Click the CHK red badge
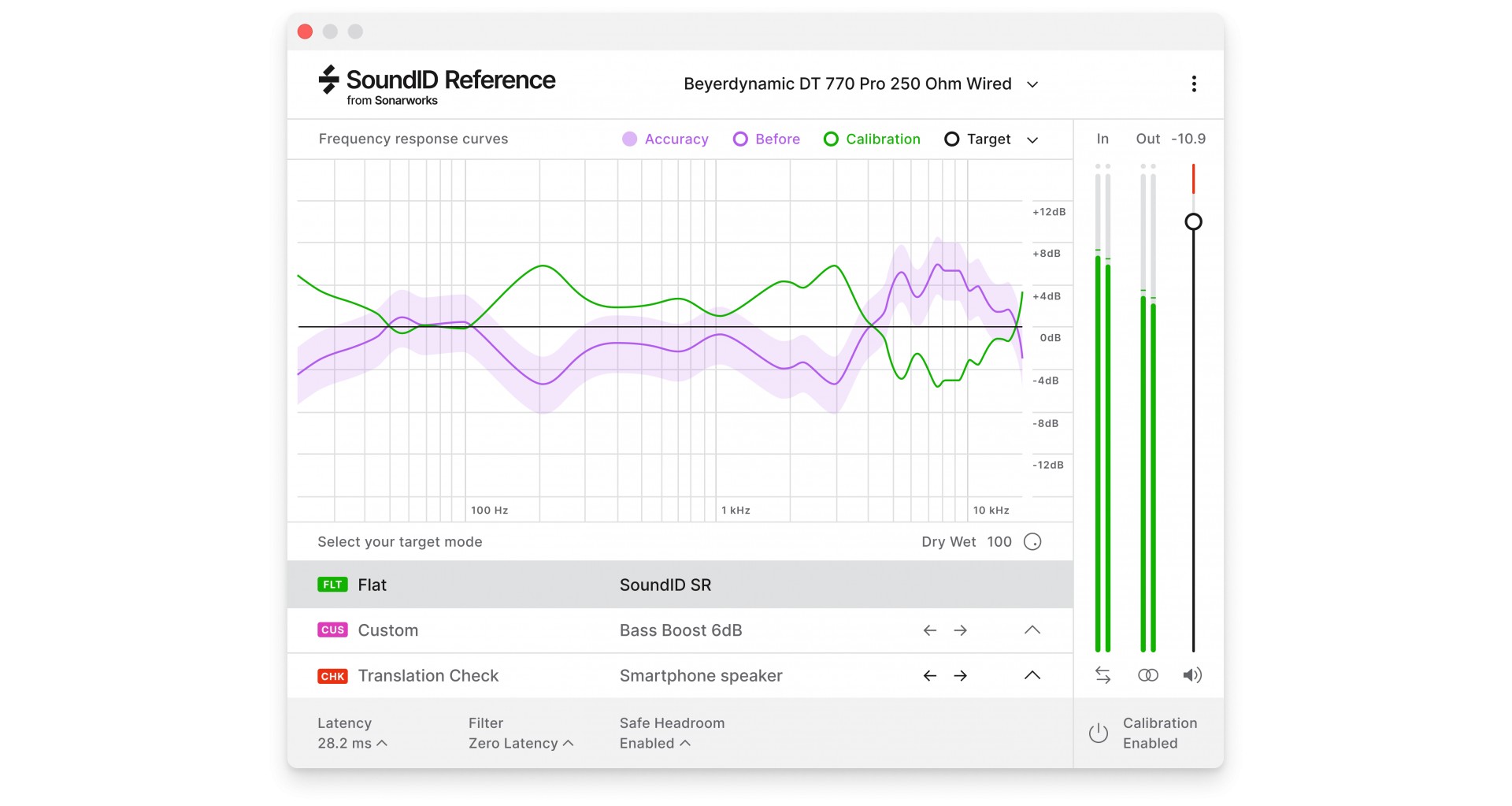This screenshot has width=1512, height=806. tap(332, 676)
